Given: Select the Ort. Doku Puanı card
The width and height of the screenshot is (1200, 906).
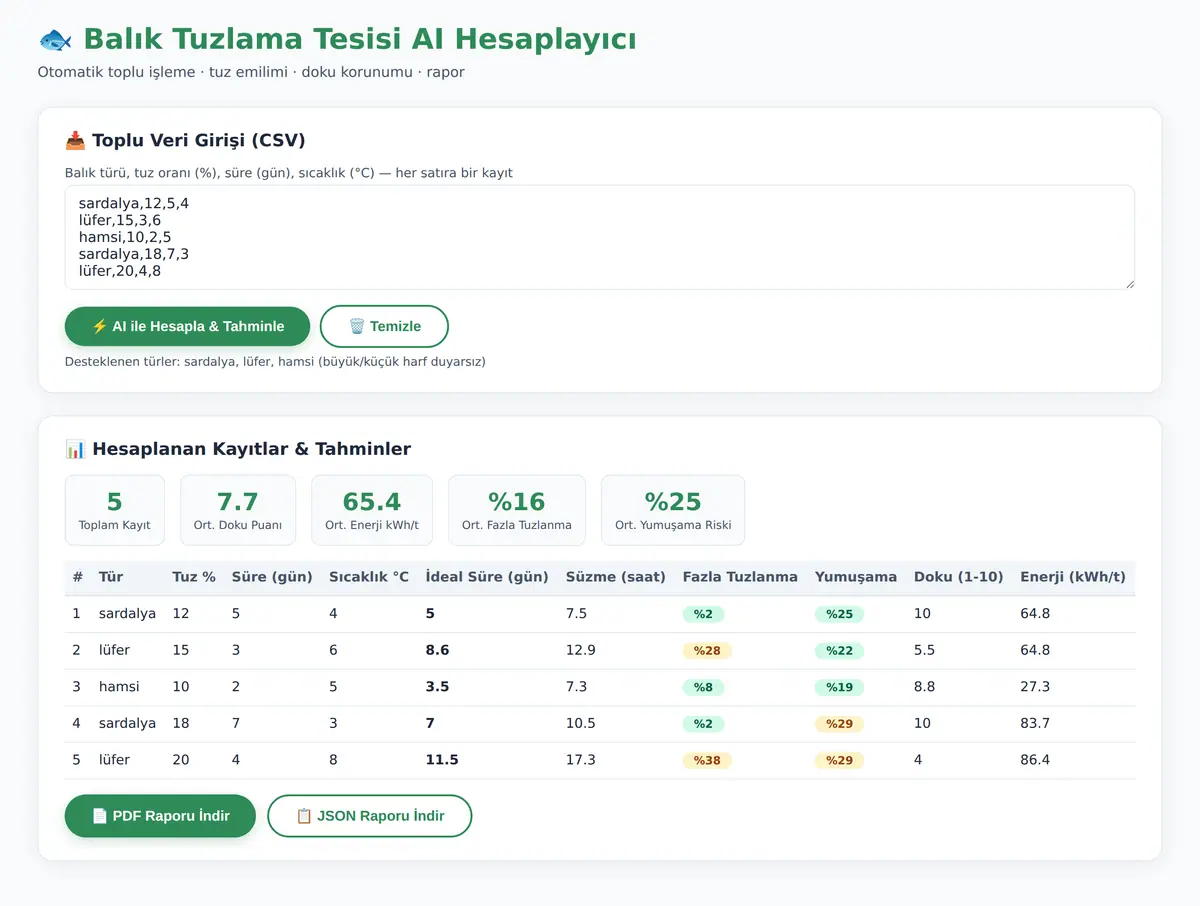Looking at the screenshot, I should point(238,510).
